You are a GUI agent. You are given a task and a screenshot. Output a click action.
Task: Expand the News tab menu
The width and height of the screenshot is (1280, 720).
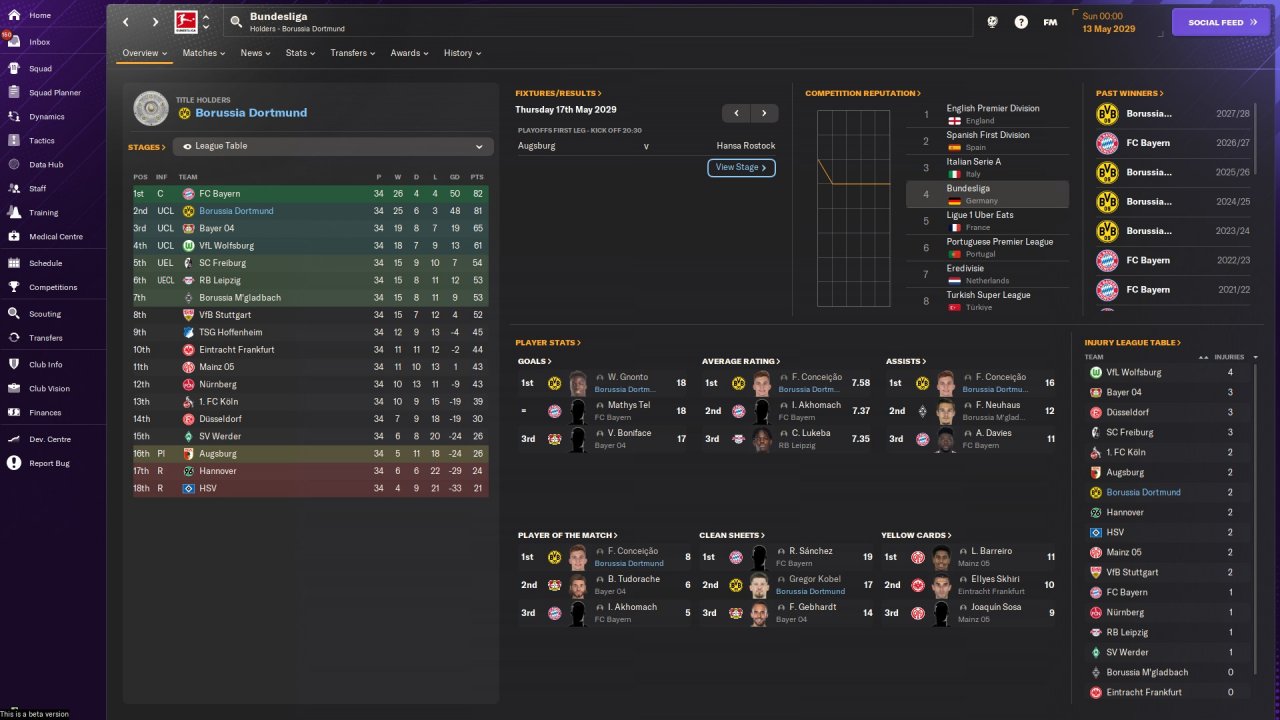255,53
